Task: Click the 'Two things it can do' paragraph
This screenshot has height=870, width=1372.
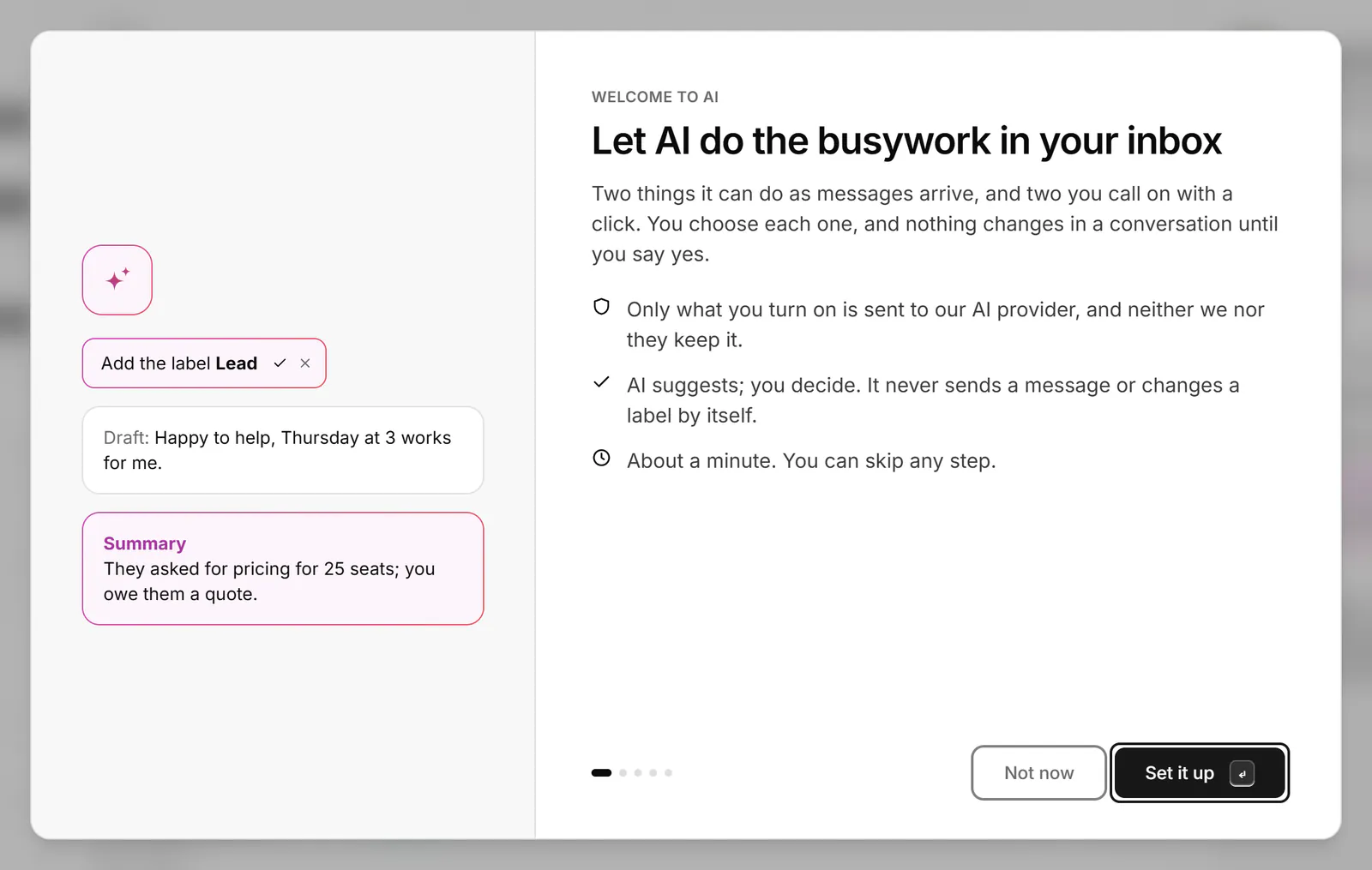Action: coord(935,224)
